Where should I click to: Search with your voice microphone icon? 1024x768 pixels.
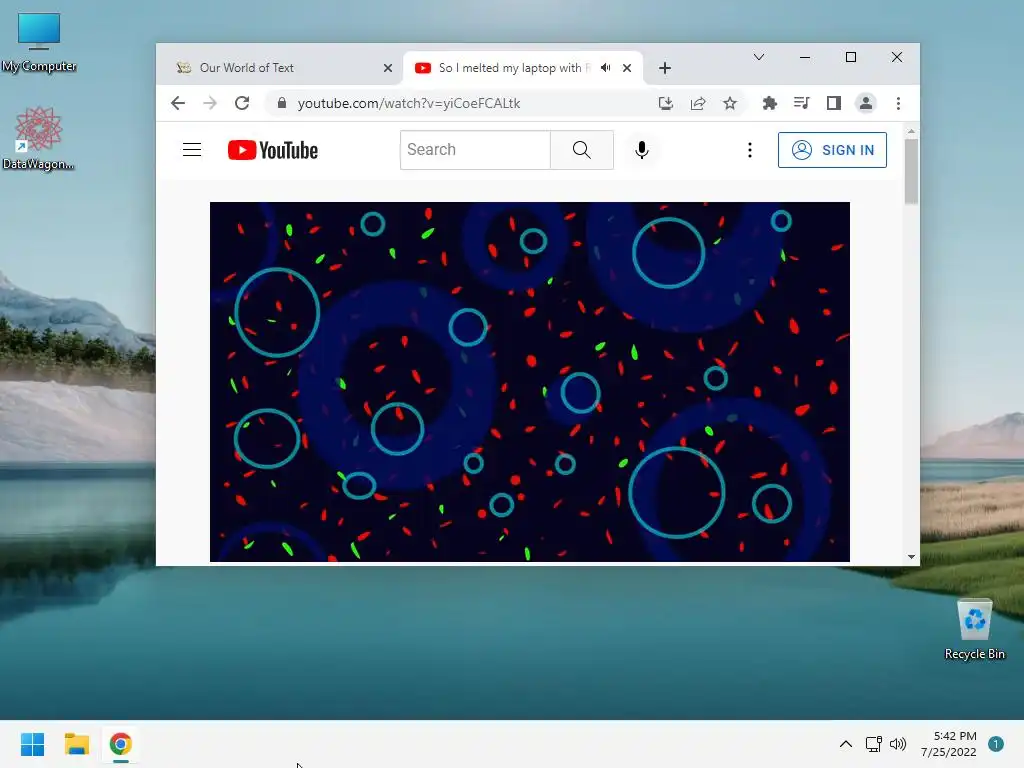(x=642, y=150)
